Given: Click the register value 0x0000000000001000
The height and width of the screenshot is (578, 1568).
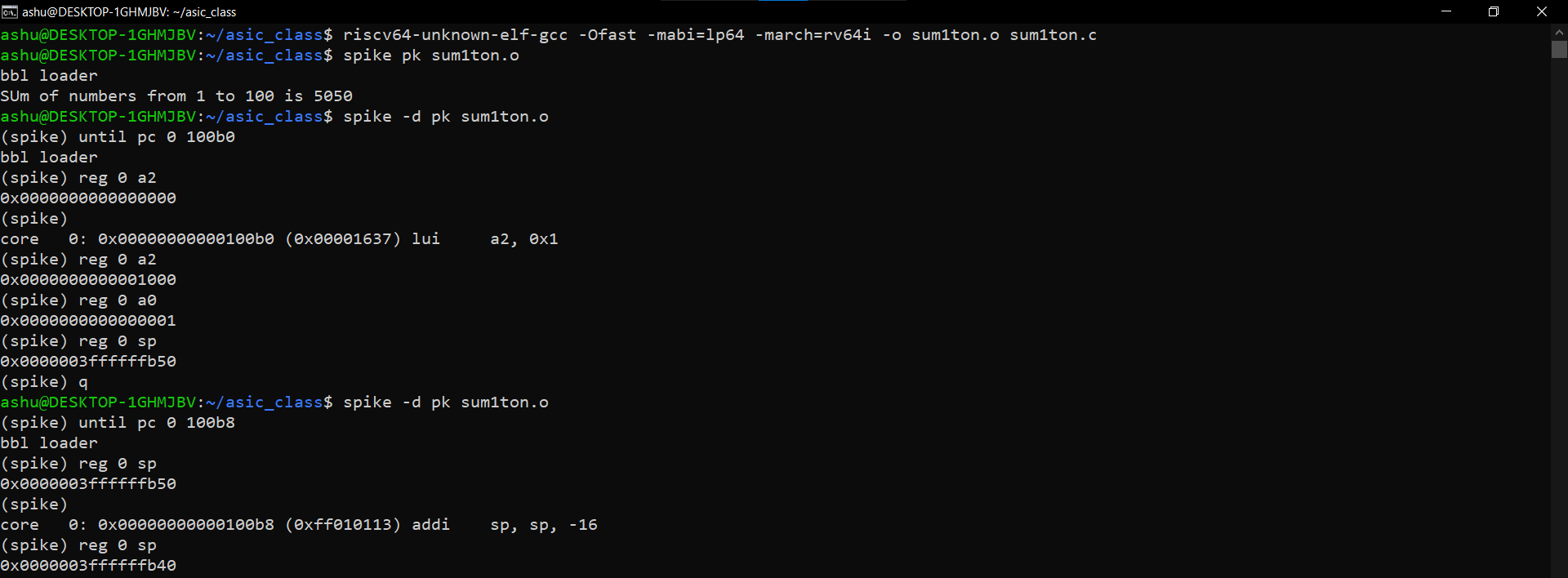Looking at the screenshot, I should click(x=88, y=279).
